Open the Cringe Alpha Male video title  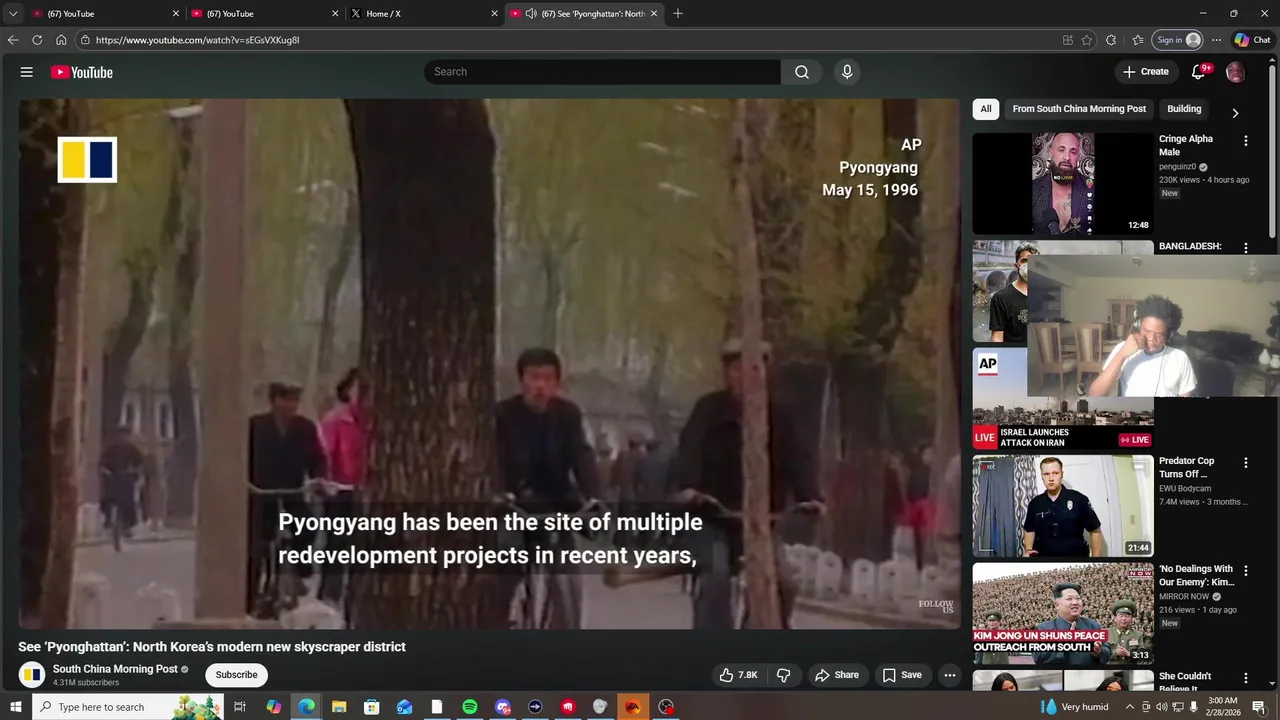pyautogui.click(x=1186, y=146)
